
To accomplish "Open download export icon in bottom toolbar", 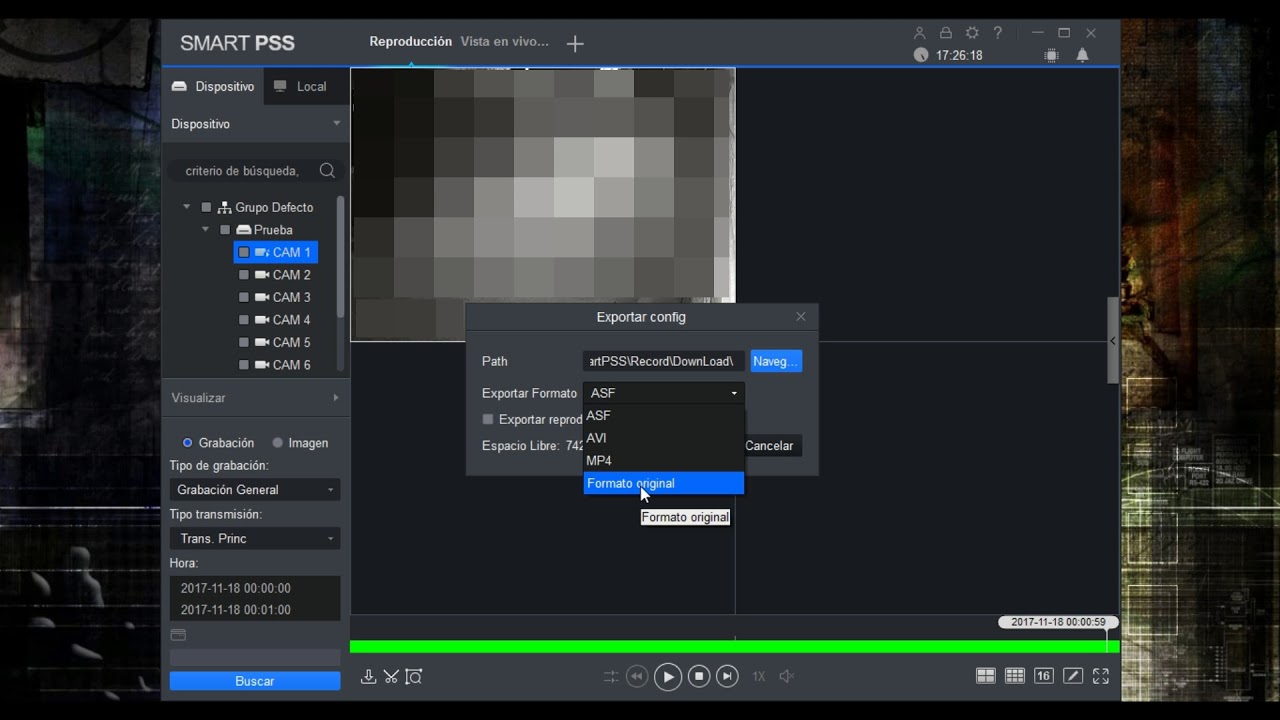I will 368,676.
